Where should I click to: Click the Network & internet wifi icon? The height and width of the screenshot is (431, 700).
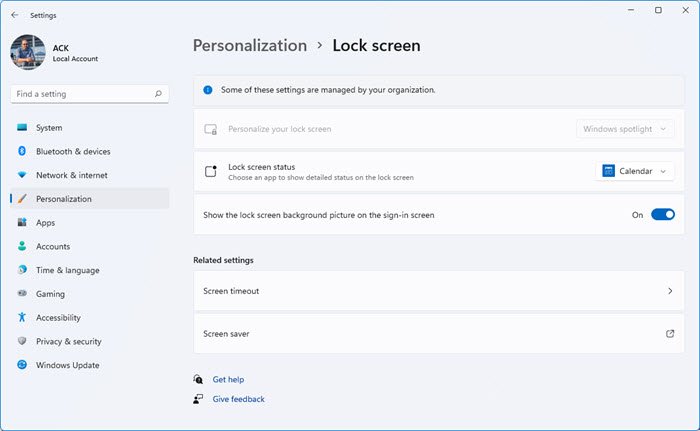tap(22, 175)
